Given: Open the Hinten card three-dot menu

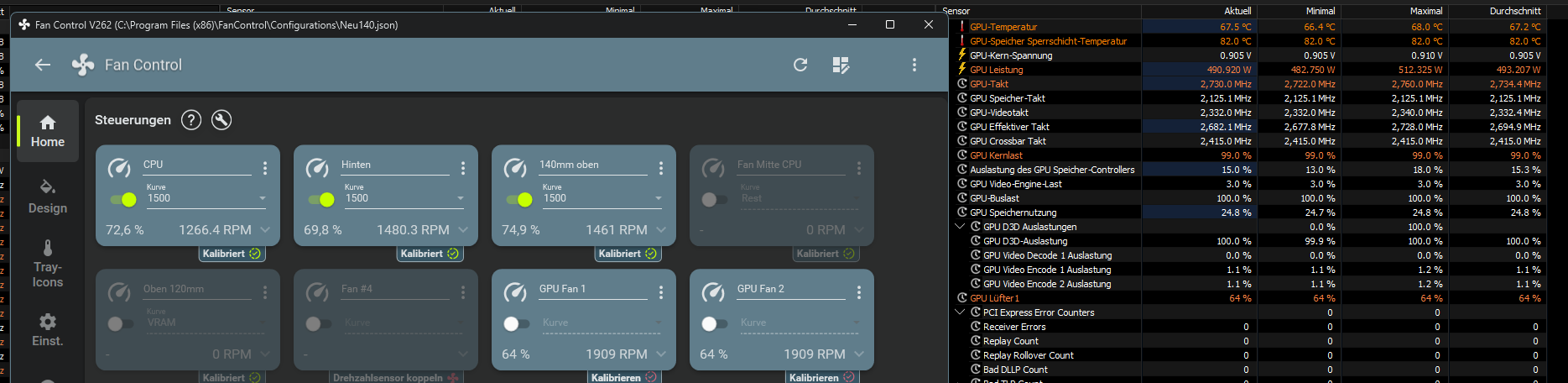Looking at the screenshot, I should tap(463, 168).
